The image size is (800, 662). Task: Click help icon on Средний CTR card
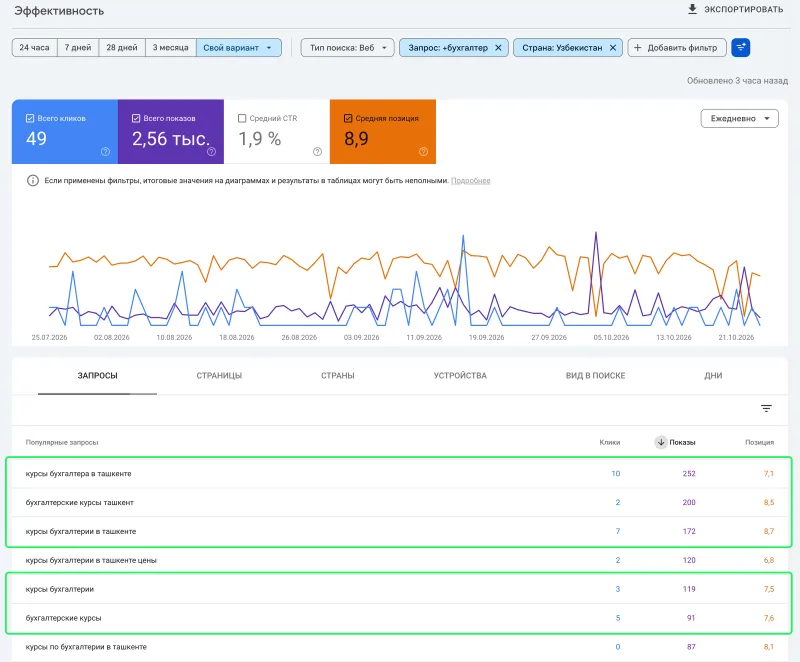[317, 151]
